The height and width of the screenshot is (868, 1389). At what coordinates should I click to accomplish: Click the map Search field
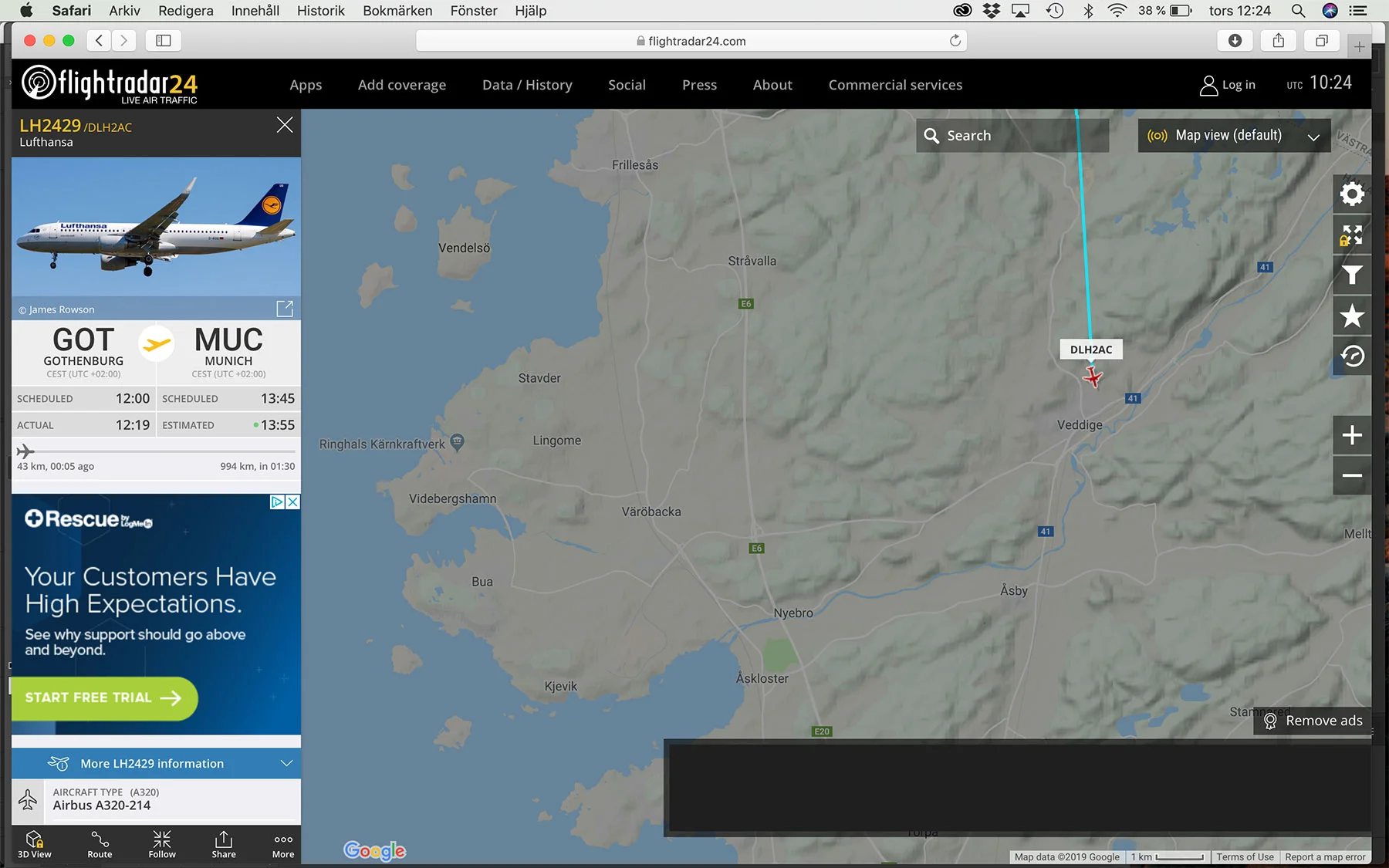1012,136
